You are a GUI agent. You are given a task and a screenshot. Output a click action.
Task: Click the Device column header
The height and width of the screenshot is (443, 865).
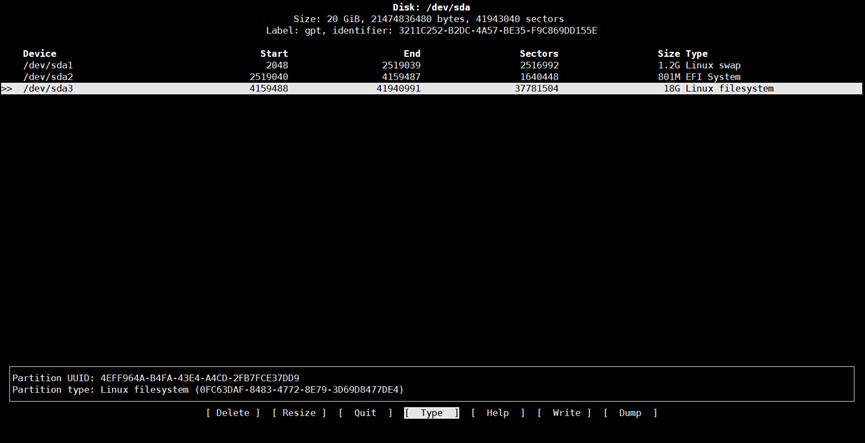[40, 54]
